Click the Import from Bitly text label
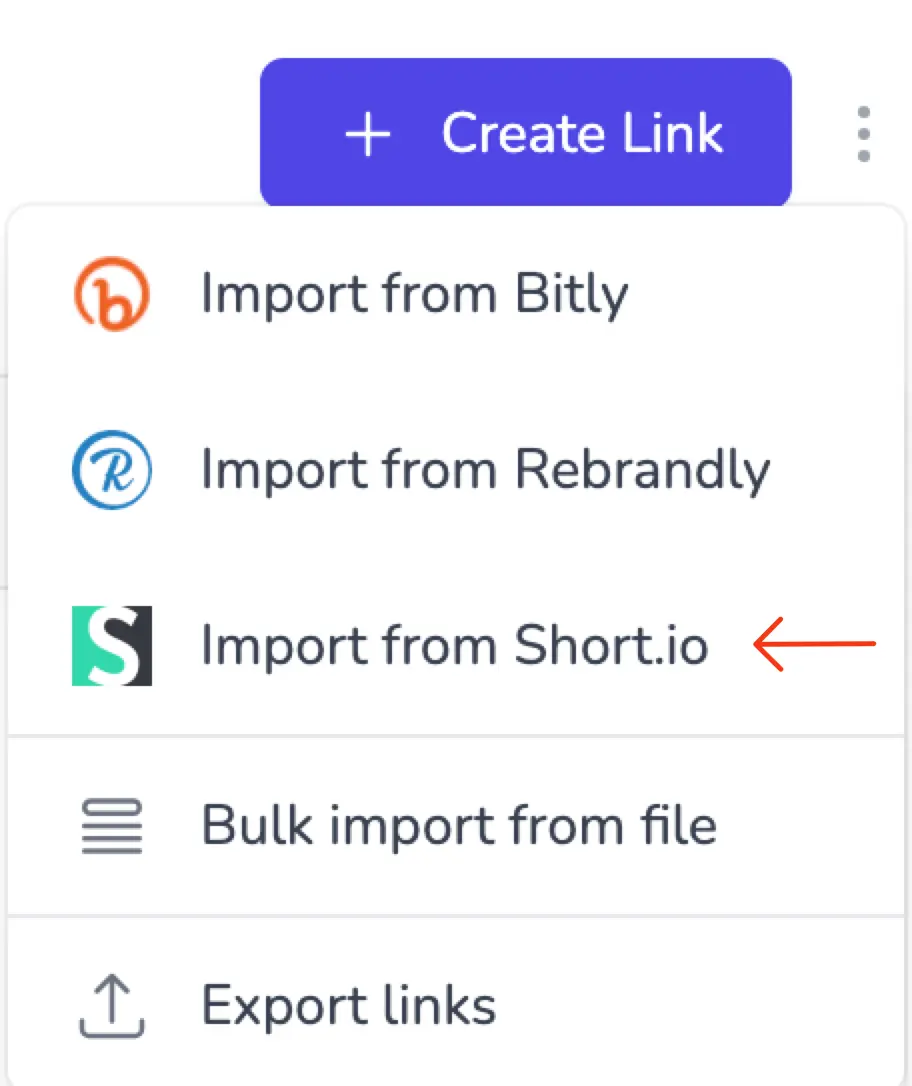The image size is (912, 1086). (414, 293)
